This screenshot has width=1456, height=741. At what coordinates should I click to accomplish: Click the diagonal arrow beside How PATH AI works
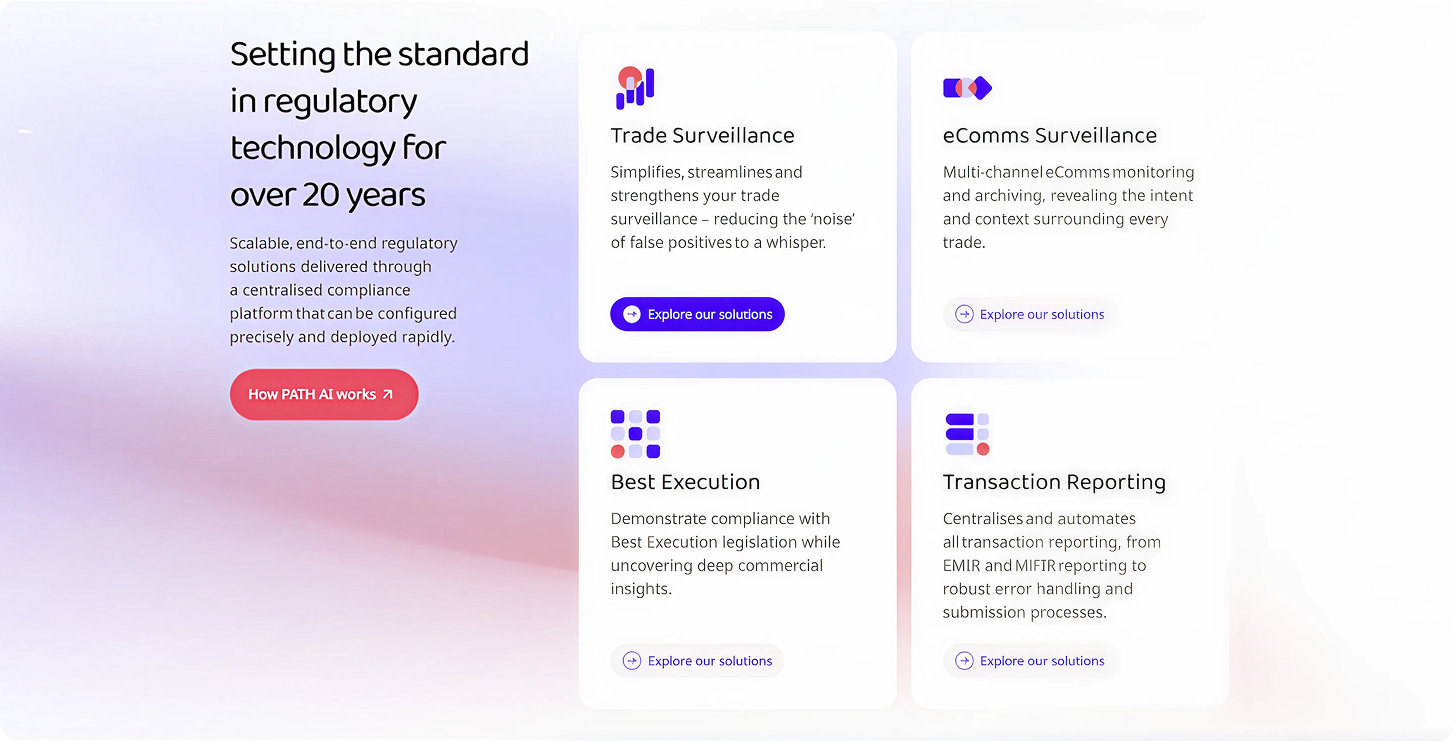(x=388, y=395)
